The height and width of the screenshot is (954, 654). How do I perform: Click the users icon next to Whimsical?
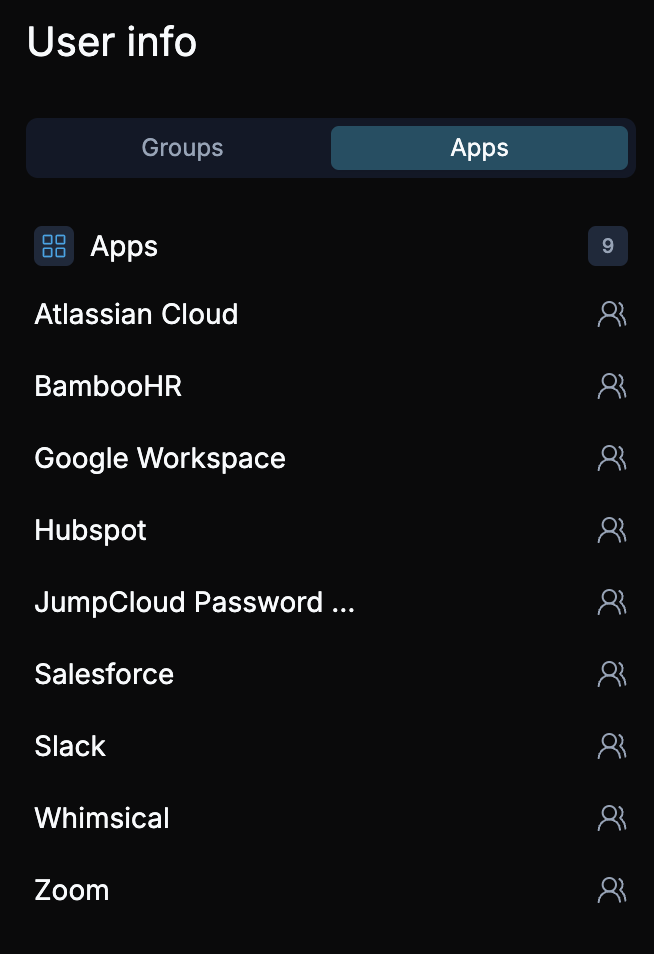[x=612, y=818]
